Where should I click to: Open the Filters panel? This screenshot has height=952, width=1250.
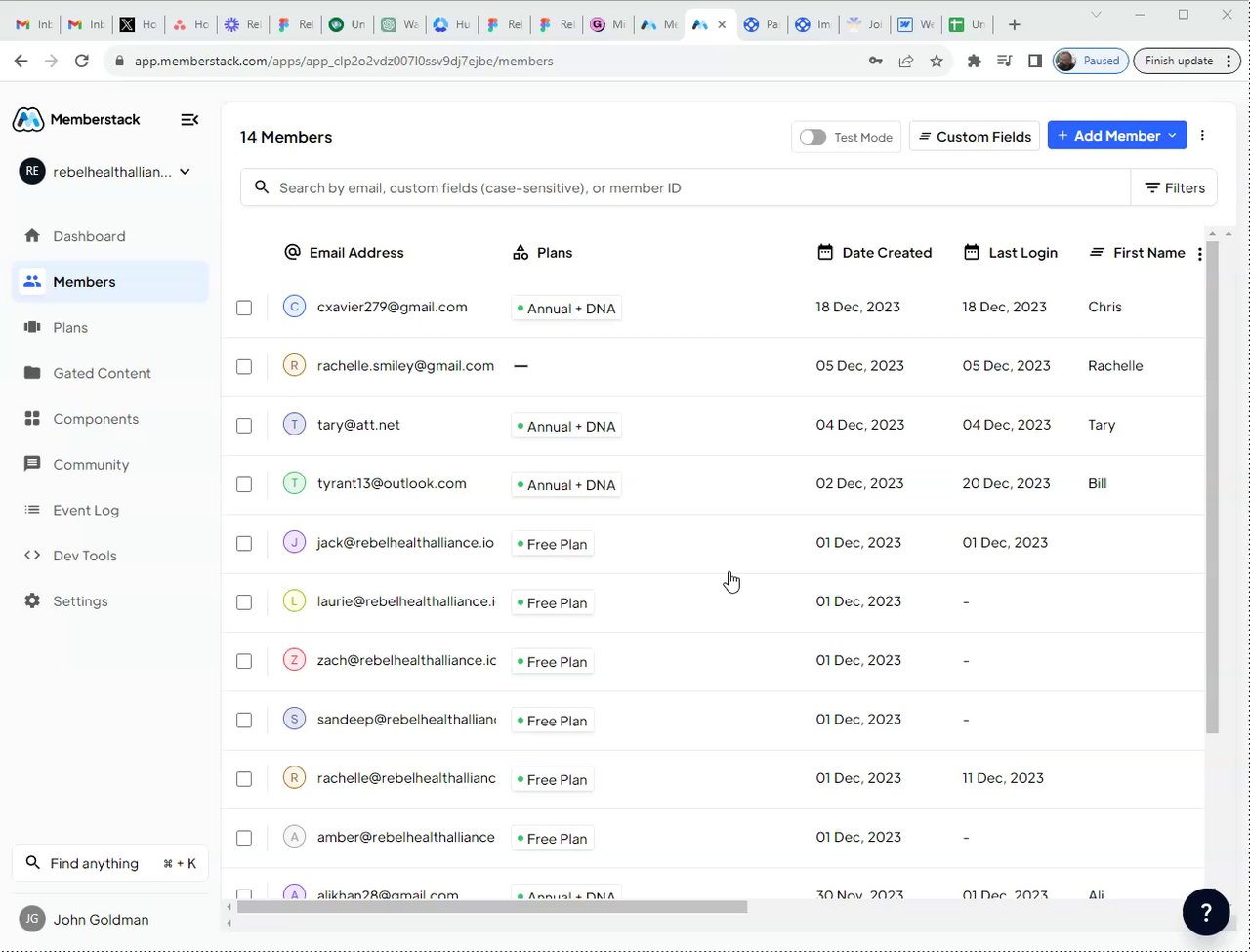pos(1174,187)
